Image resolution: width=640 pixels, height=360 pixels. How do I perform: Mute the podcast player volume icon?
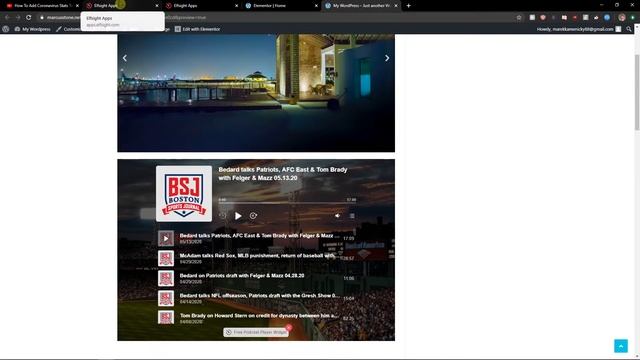[x=337, y=216]
